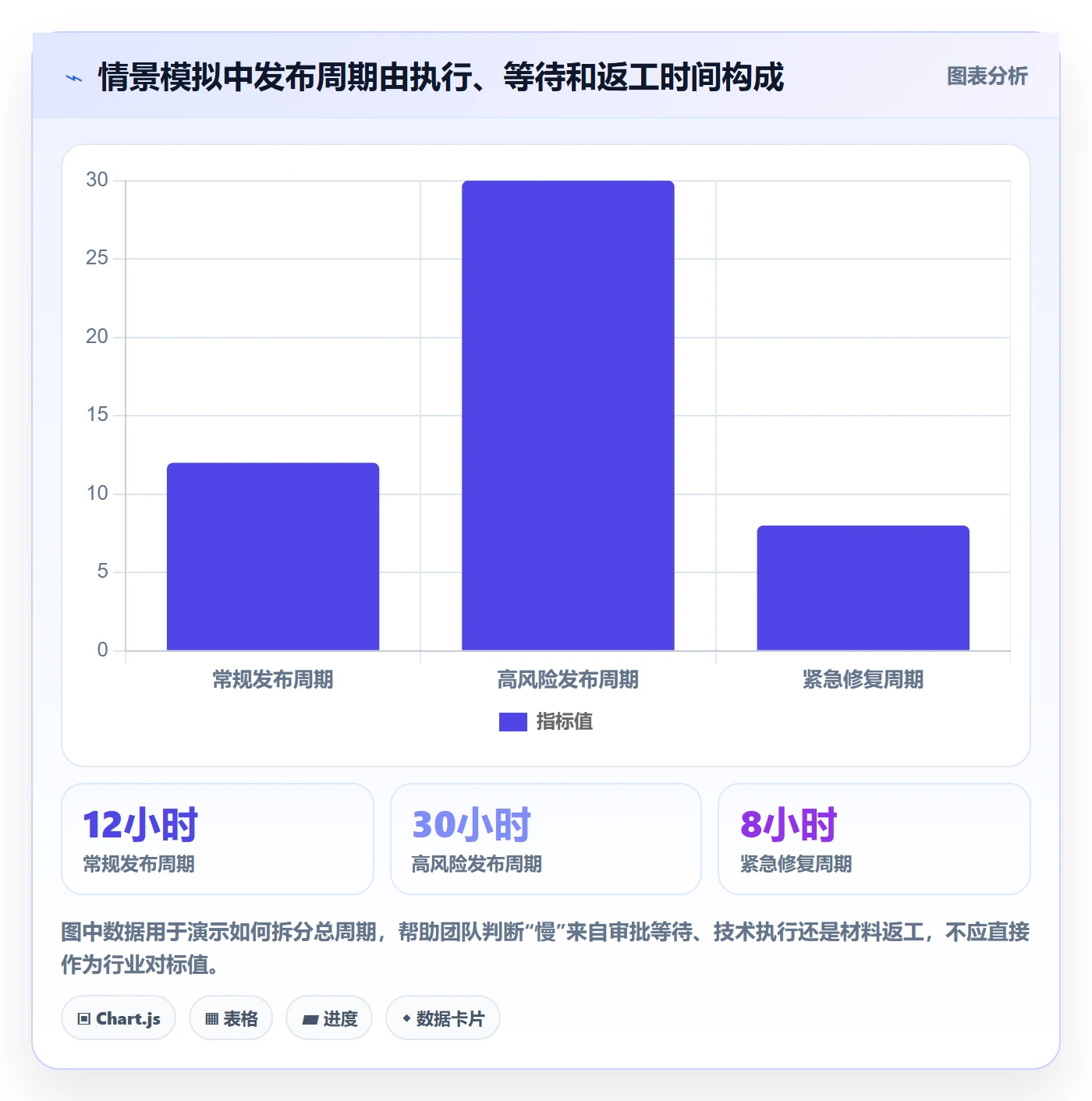Click the 数据卡片 tag chip
This screenshot has width=1092, height=1101.
[x=443, y=1018]
